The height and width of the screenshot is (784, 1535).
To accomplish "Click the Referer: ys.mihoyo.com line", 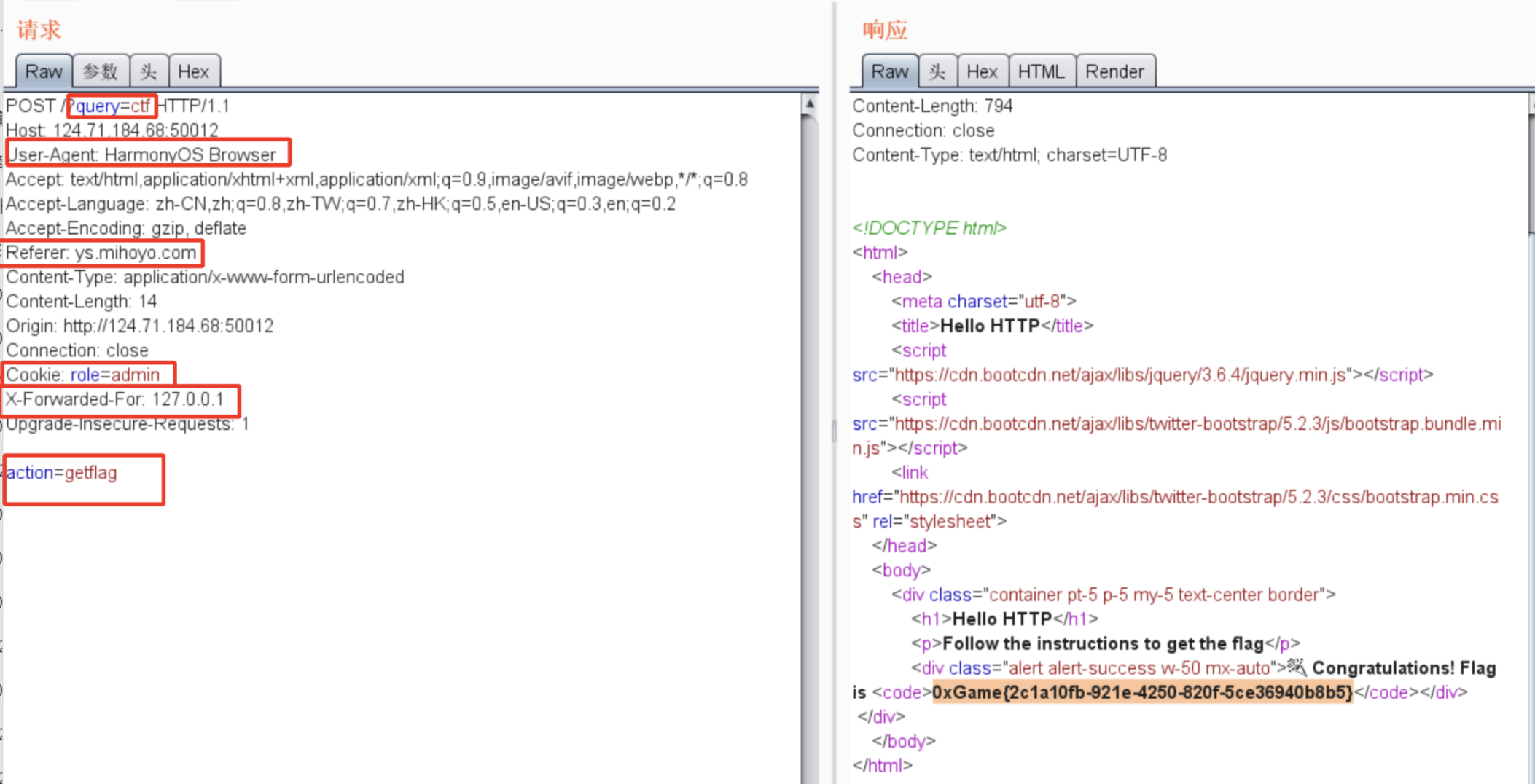I will [x=101, y=253].
